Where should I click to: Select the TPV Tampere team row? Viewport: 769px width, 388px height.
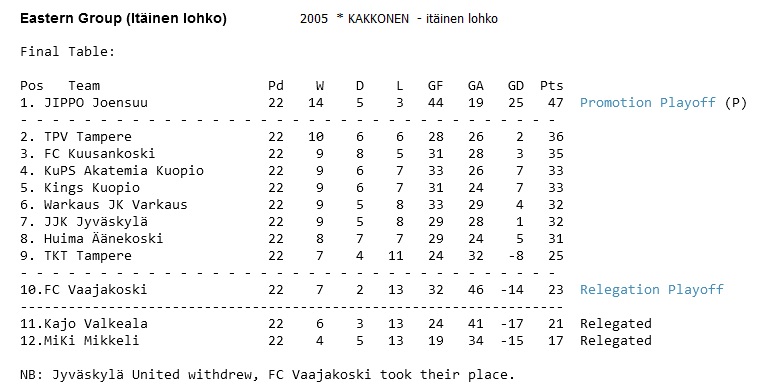[292, 137]
